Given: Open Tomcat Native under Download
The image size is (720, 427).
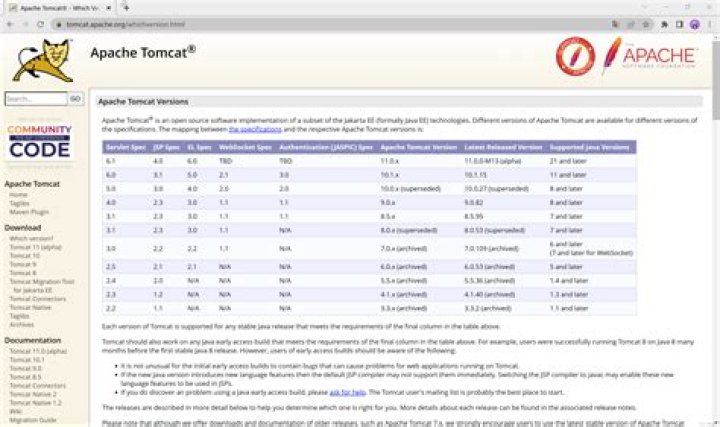Looking at the screenshot, I should pos(30,308).
